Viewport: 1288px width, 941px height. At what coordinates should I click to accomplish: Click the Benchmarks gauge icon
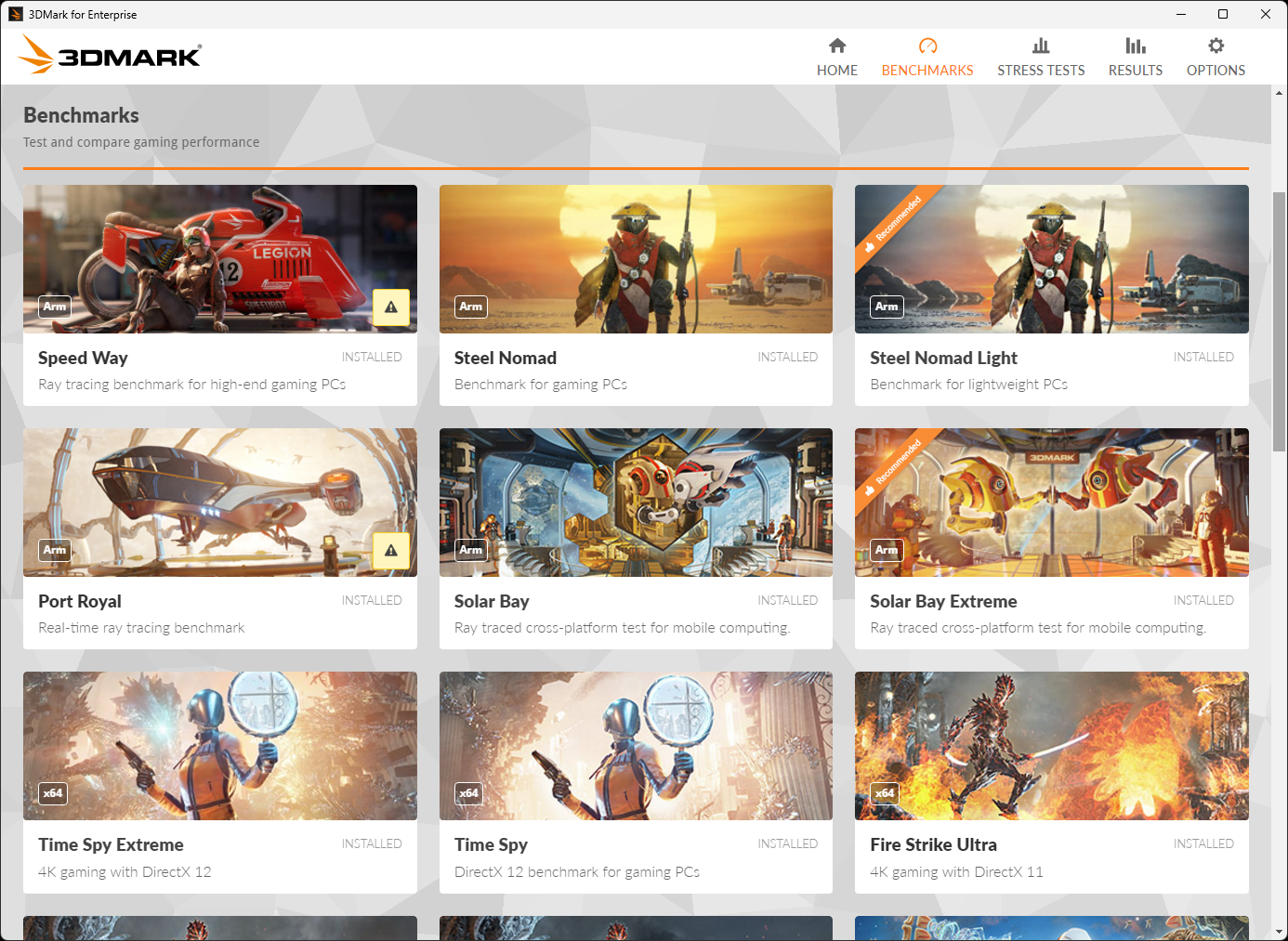(x=927, y=46)
